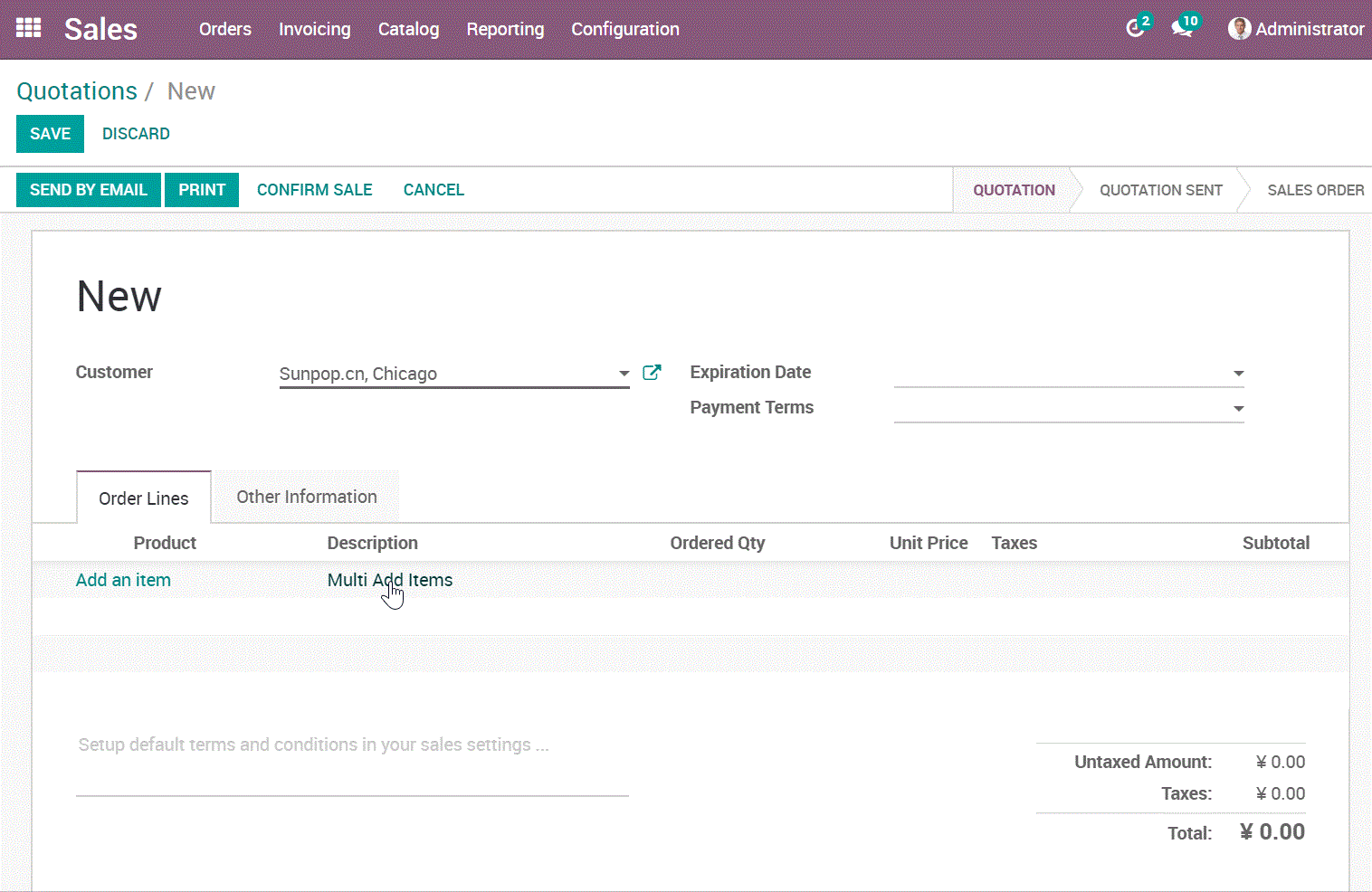This screenshot has width=1372, height=892.
Task: Click the Subtotal column header
Action: point(1276,543)
